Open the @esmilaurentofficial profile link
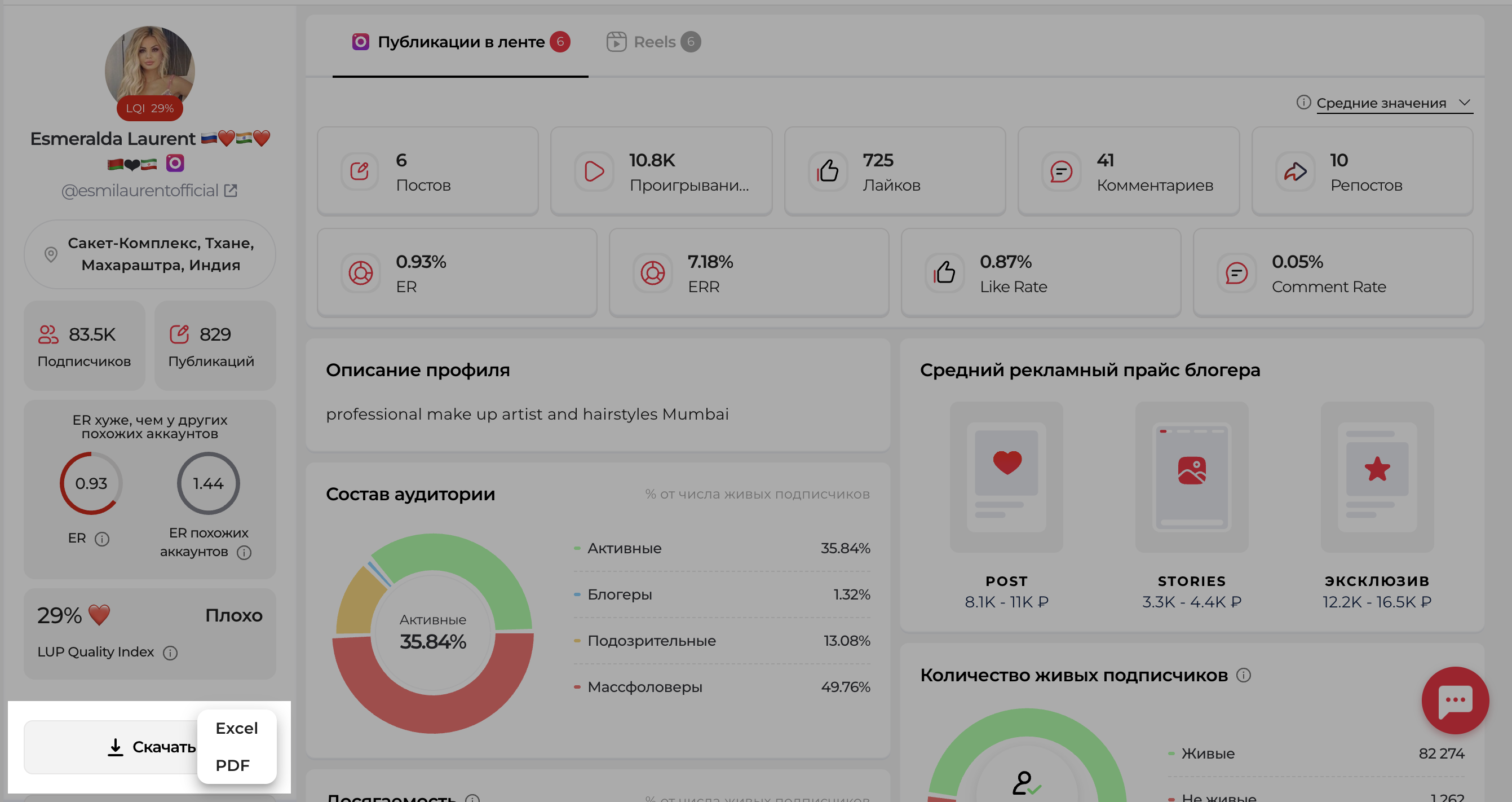The image size is (1512, 802). click(140, 190)
